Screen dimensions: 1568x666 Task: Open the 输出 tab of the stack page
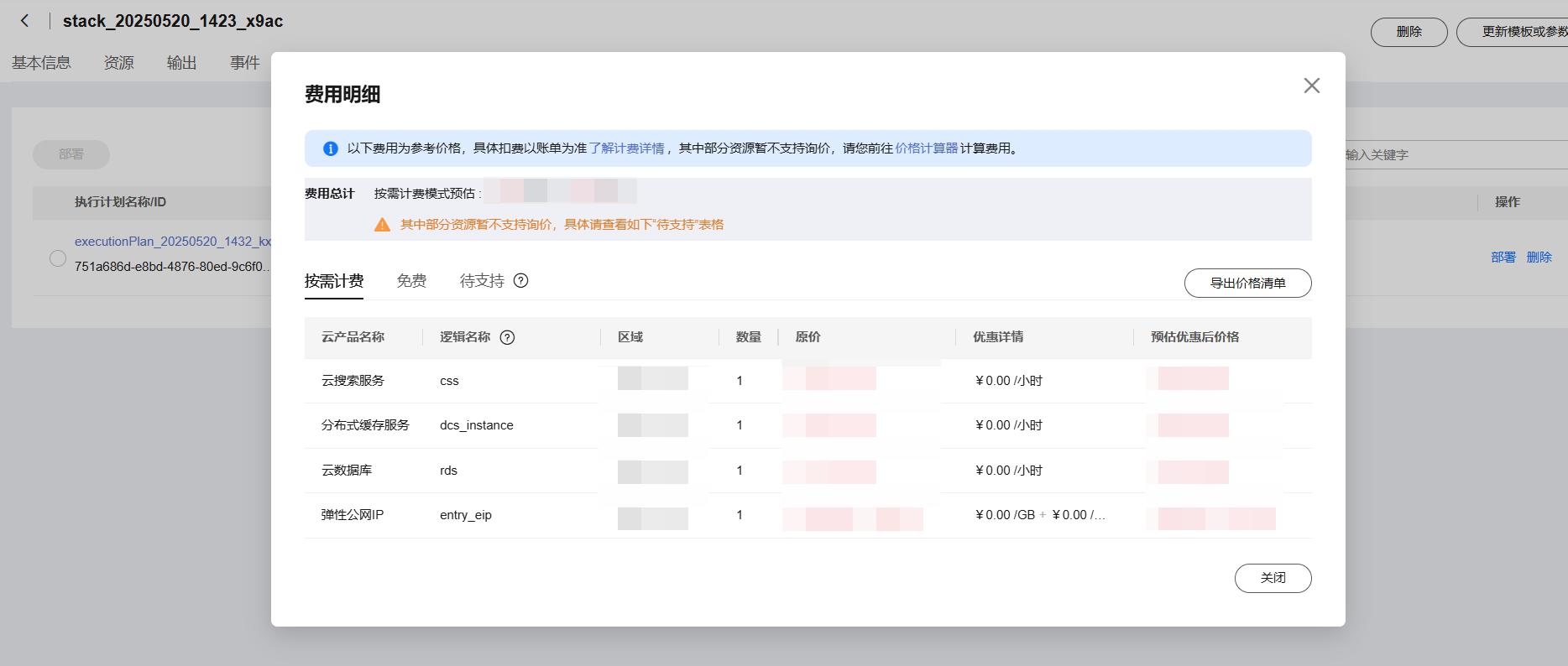(x=182, y=63)
